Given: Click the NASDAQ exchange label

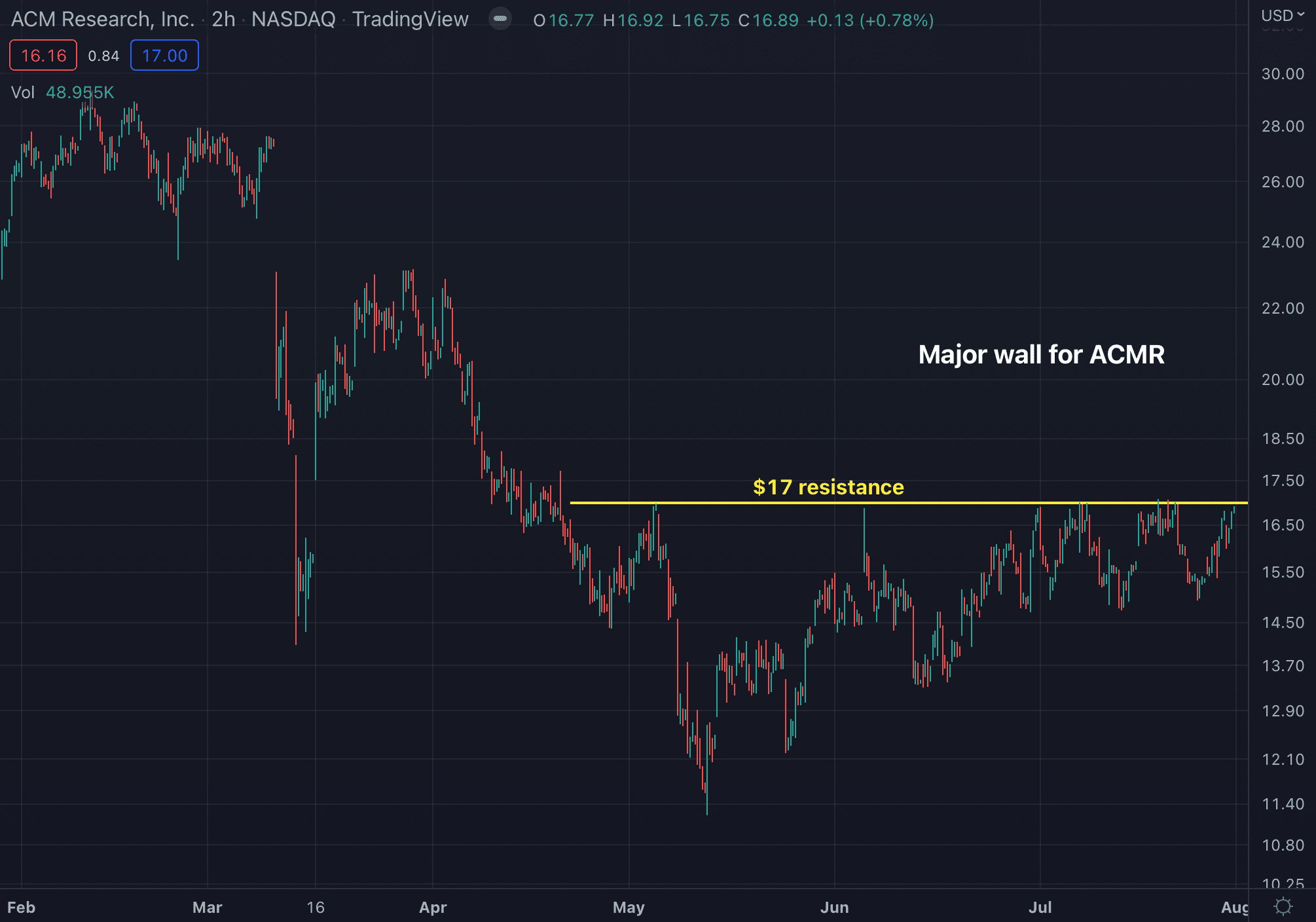Looking at the screenshot, I should click(293, 20).
